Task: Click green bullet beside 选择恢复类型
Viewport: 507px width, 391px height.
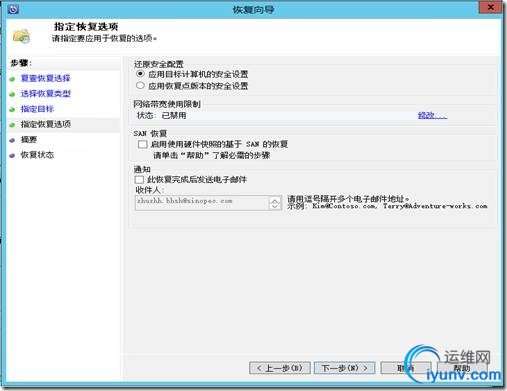Action: (12, 94)
